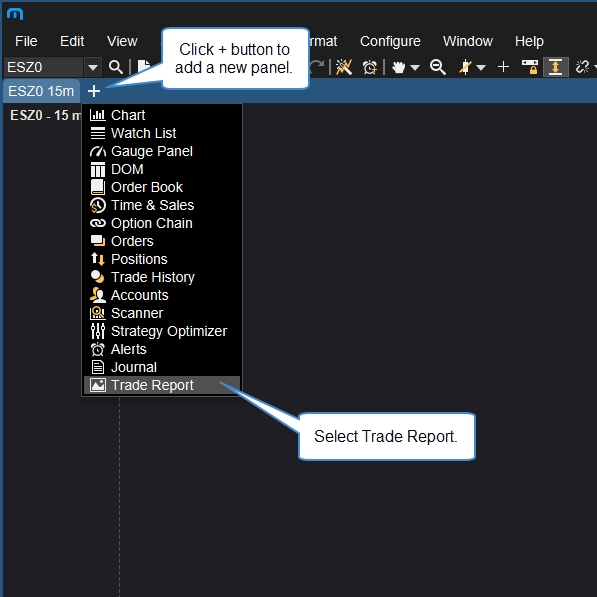Open the hand tool dropdown arrow

415,68
